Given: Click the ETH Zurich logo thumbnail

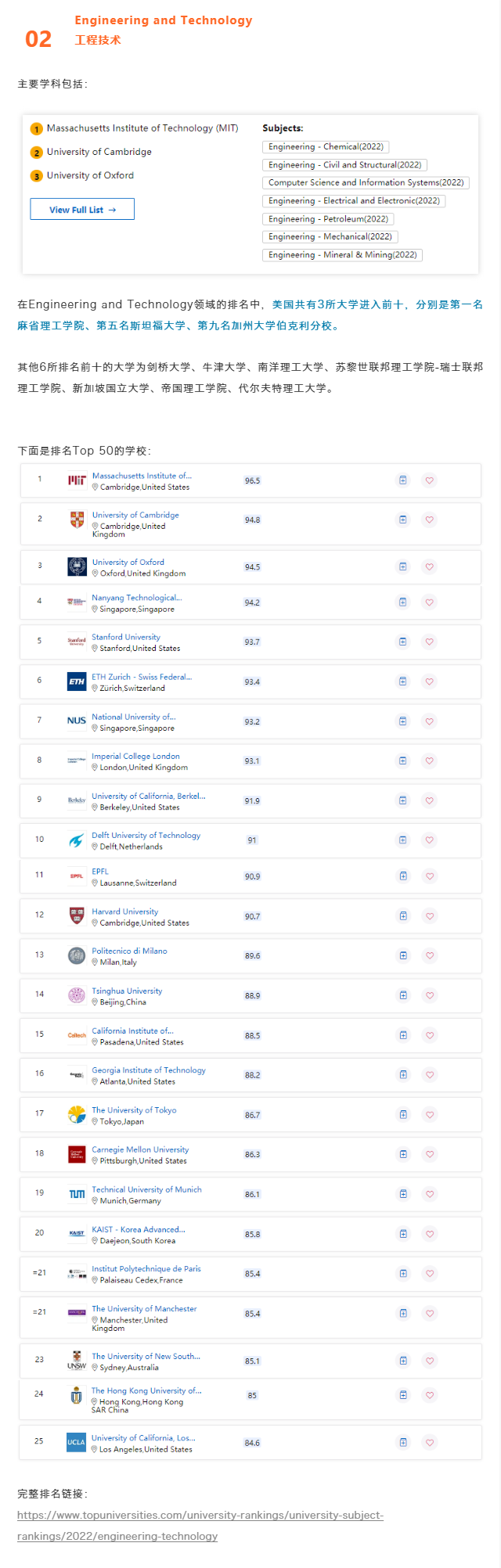Looking at the screenshot, I should click(77, 682).
